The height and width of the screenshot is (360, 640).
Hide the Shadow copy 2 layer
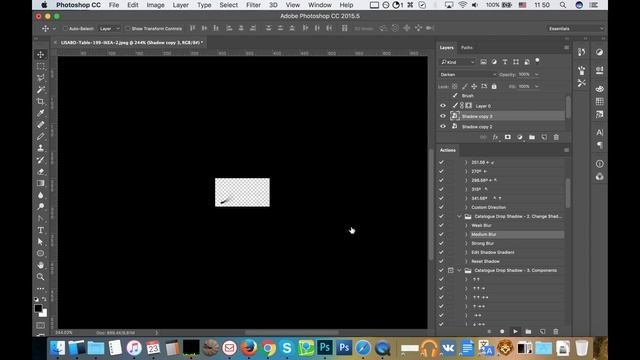[443, 127]
